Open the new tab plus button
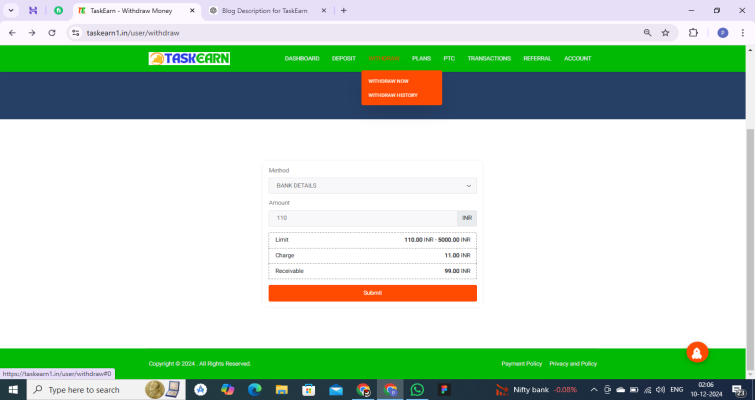This screenshot has height=400, width=755. [x=344, y=10]
